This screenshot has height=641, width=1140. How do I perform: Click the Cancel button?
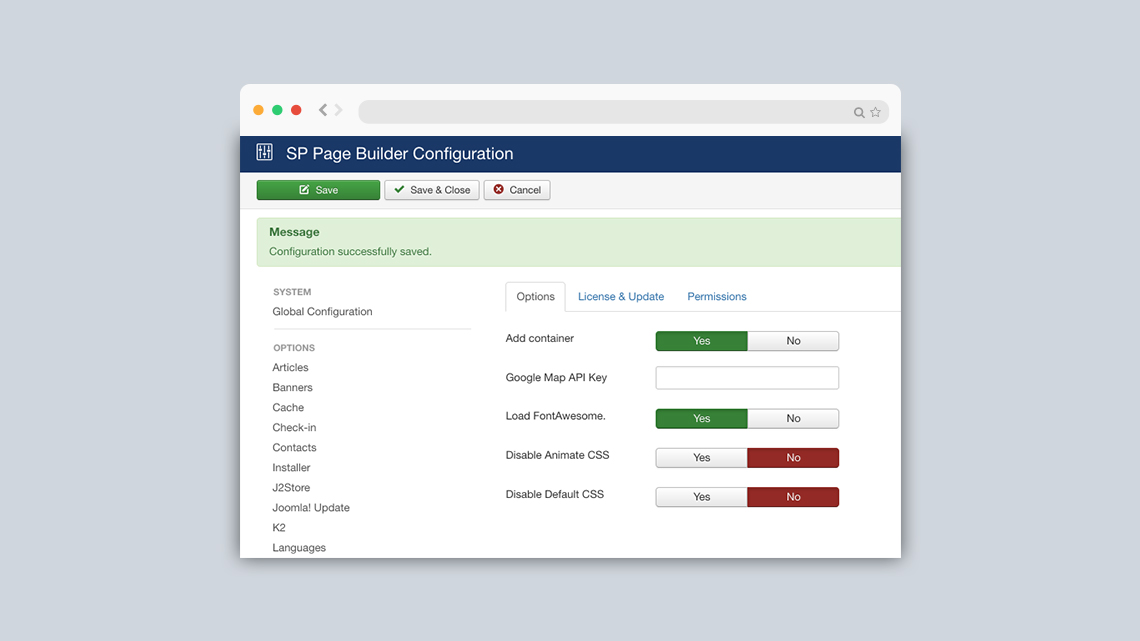click(x=517, y=190)
